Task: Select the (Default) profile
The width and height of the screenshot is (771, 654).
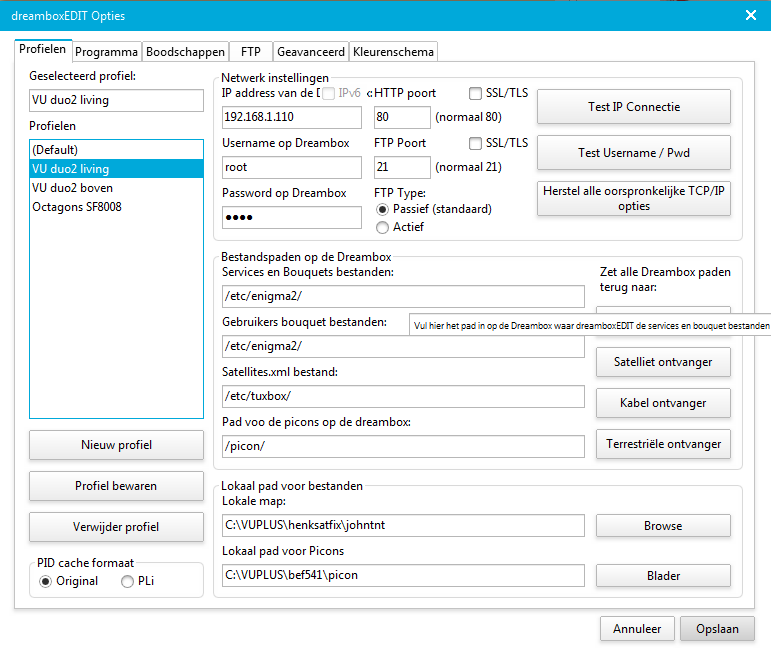Action: pos(117,150)
